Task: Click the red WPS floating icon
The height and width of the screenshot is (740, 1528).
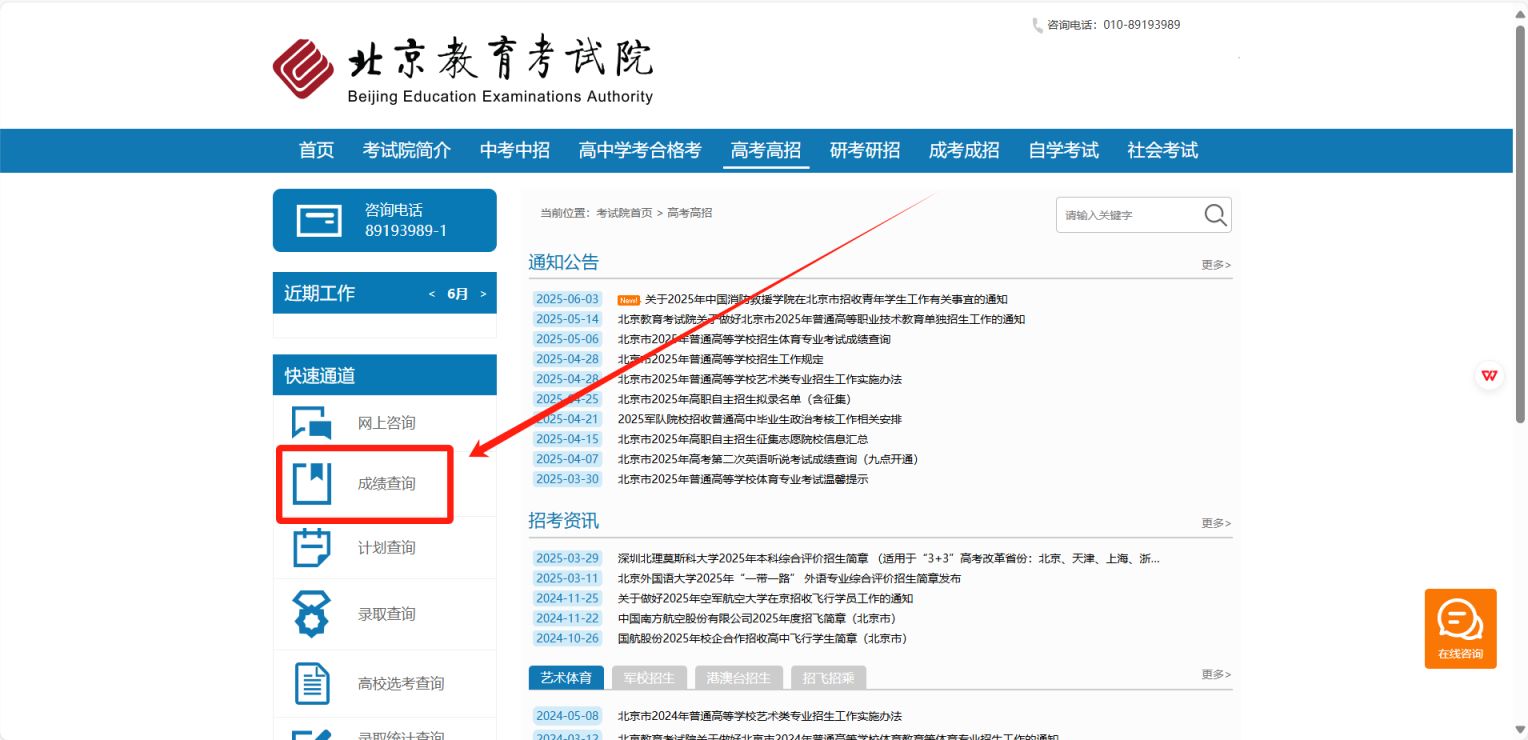Action: [x=1490, y=376]
